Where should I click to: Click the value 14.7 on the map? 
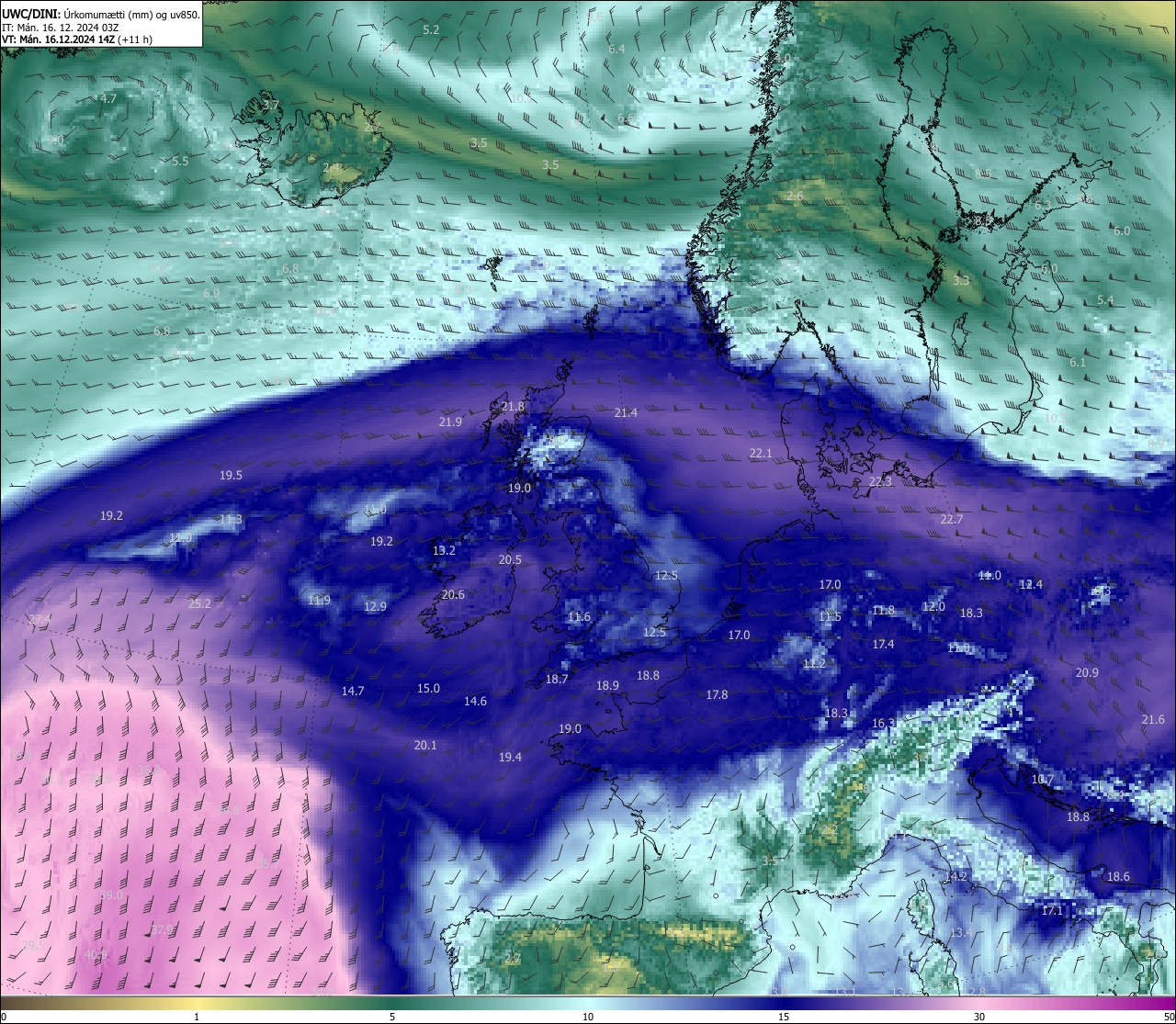pos(353,691)
